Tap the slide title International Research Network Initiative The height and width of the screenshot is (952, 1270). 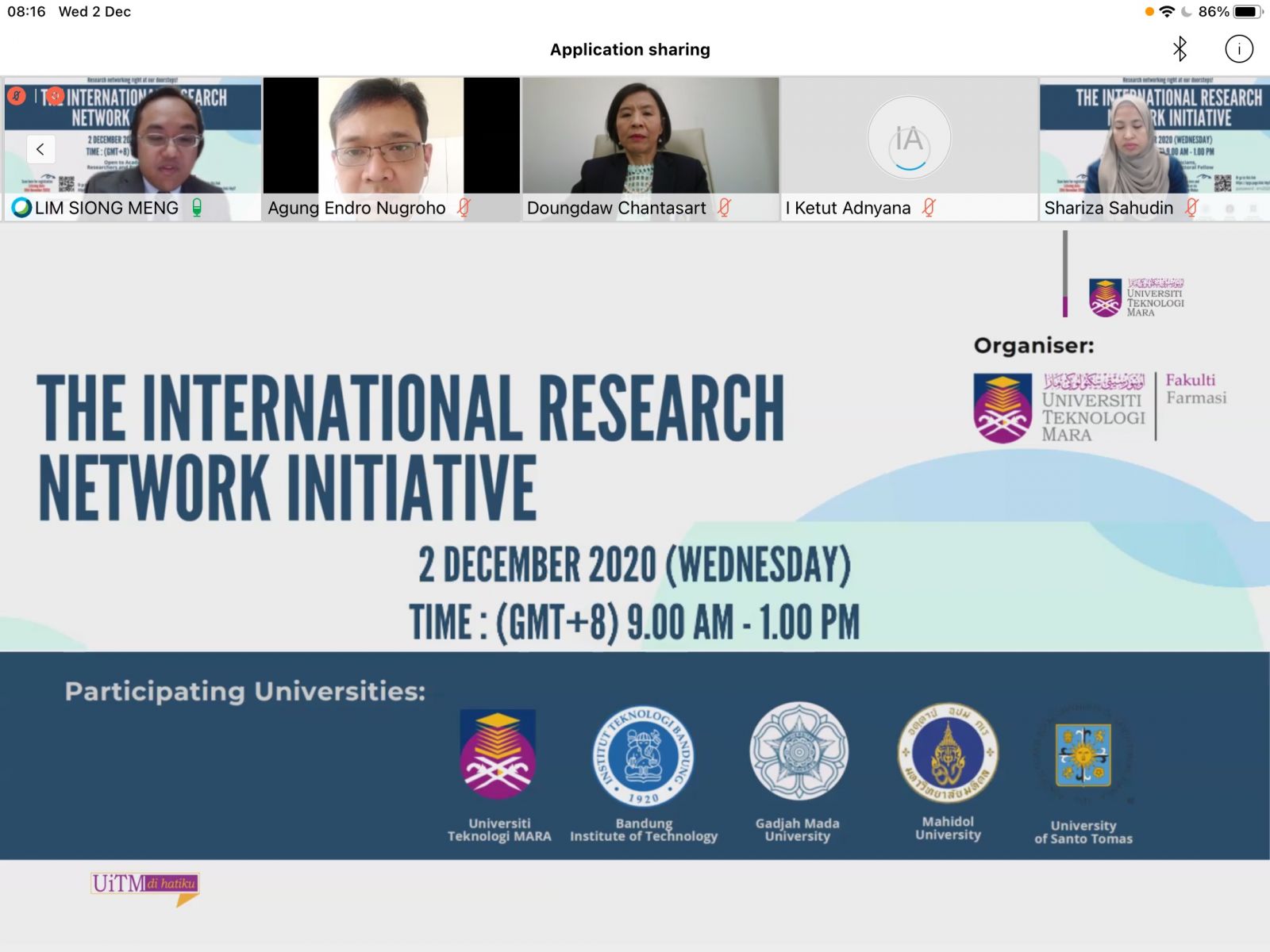(x=410, y=447)
